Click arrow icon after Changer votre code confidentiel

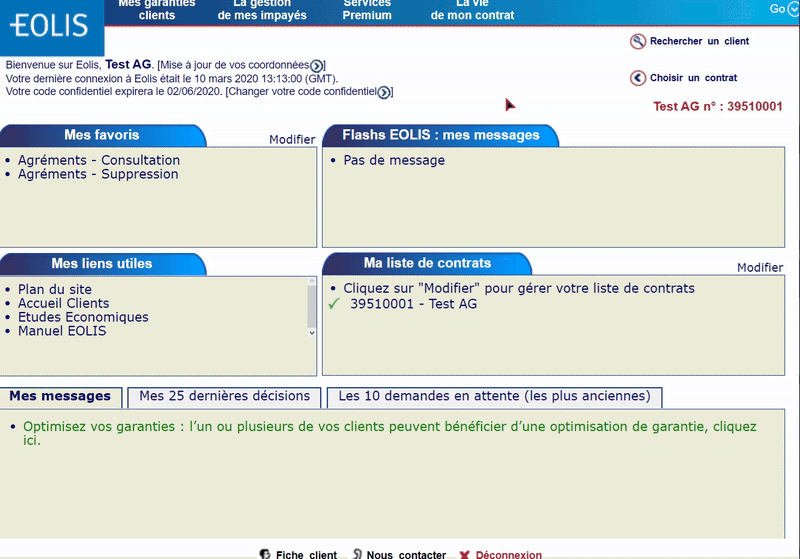[385, 92]
